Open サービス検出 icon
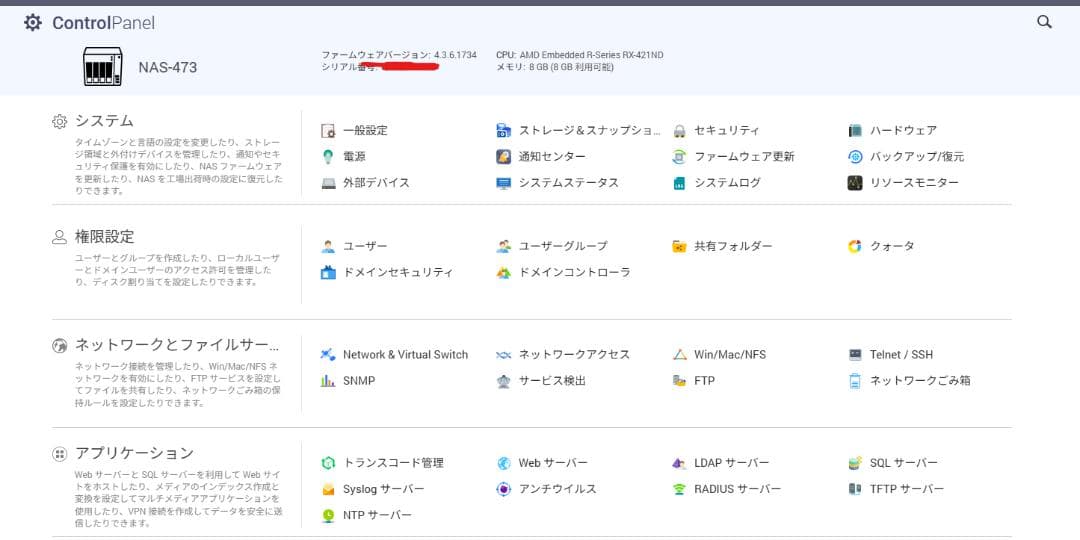This screenshot has height=540, width=1080. tap(503, 381)
